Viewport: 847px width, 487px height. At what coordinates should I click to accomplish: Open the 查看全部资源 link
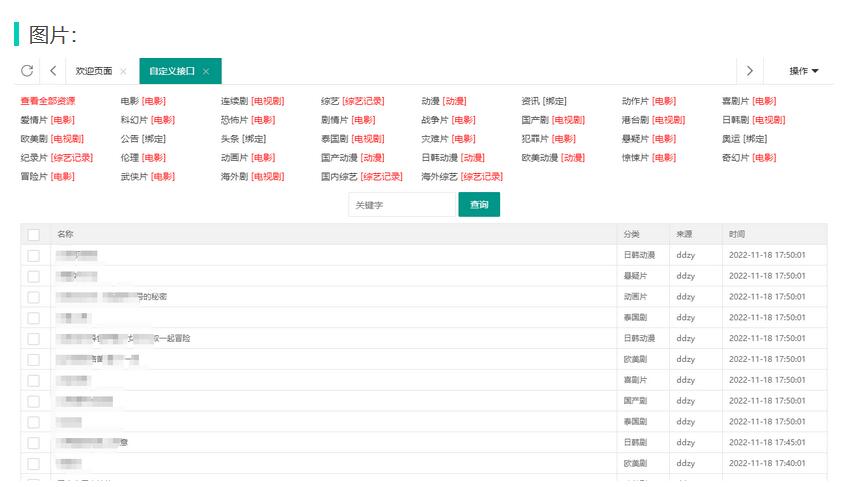click(x=48, y=101)
